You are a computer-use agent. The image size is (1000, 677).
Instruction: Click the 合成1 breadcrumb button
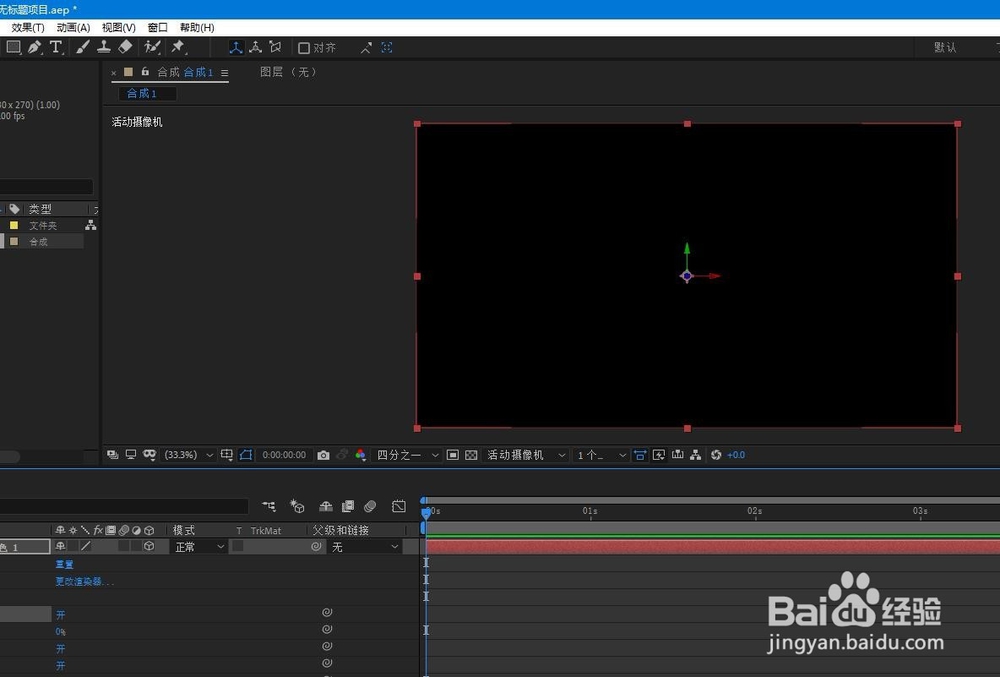tap(147, 94)
